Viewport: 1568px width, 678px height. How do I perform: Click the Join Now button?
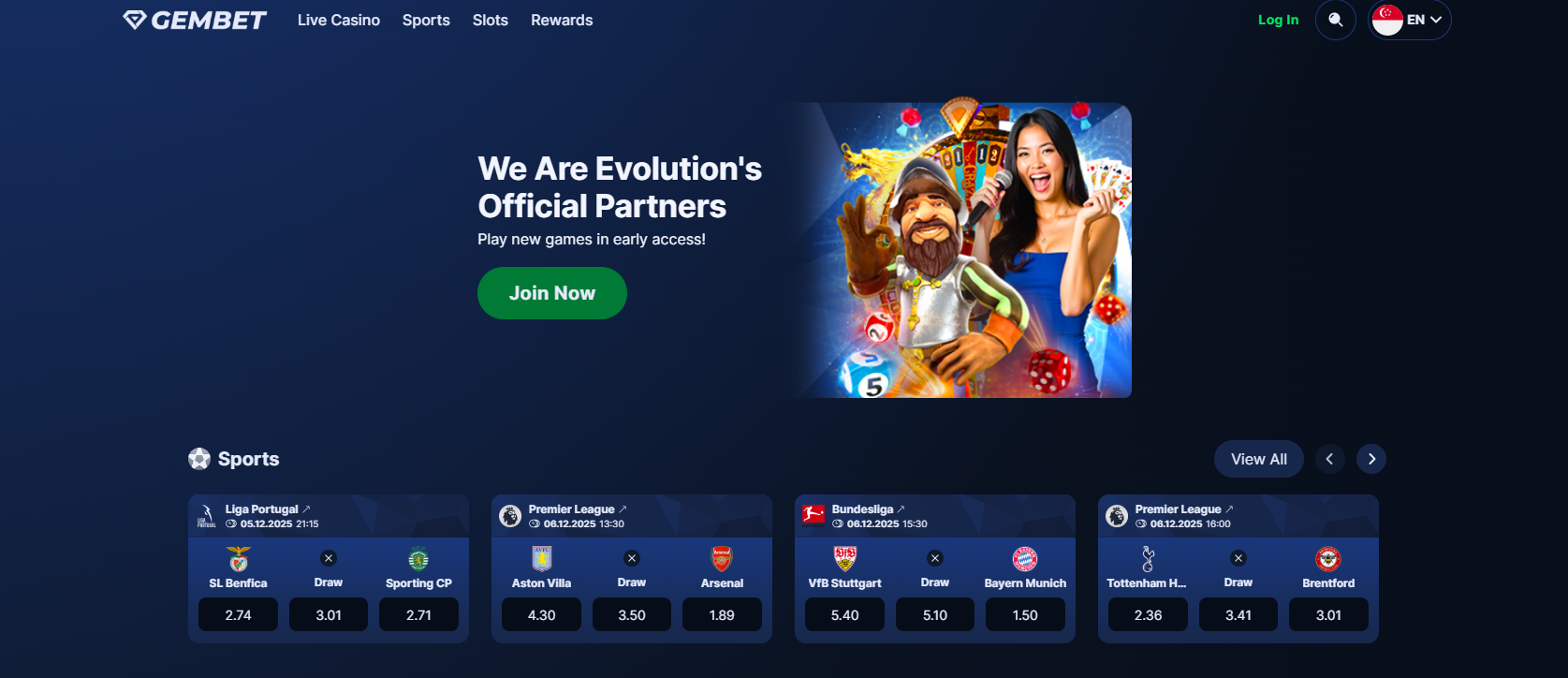point(552,293)
